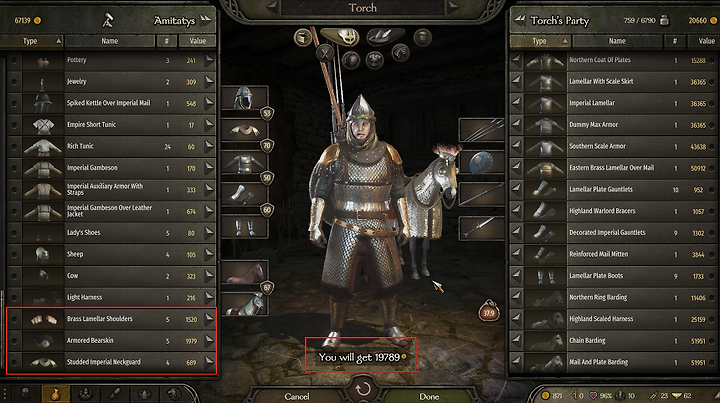
Task: Click the Cancel button
Action: 297,396
